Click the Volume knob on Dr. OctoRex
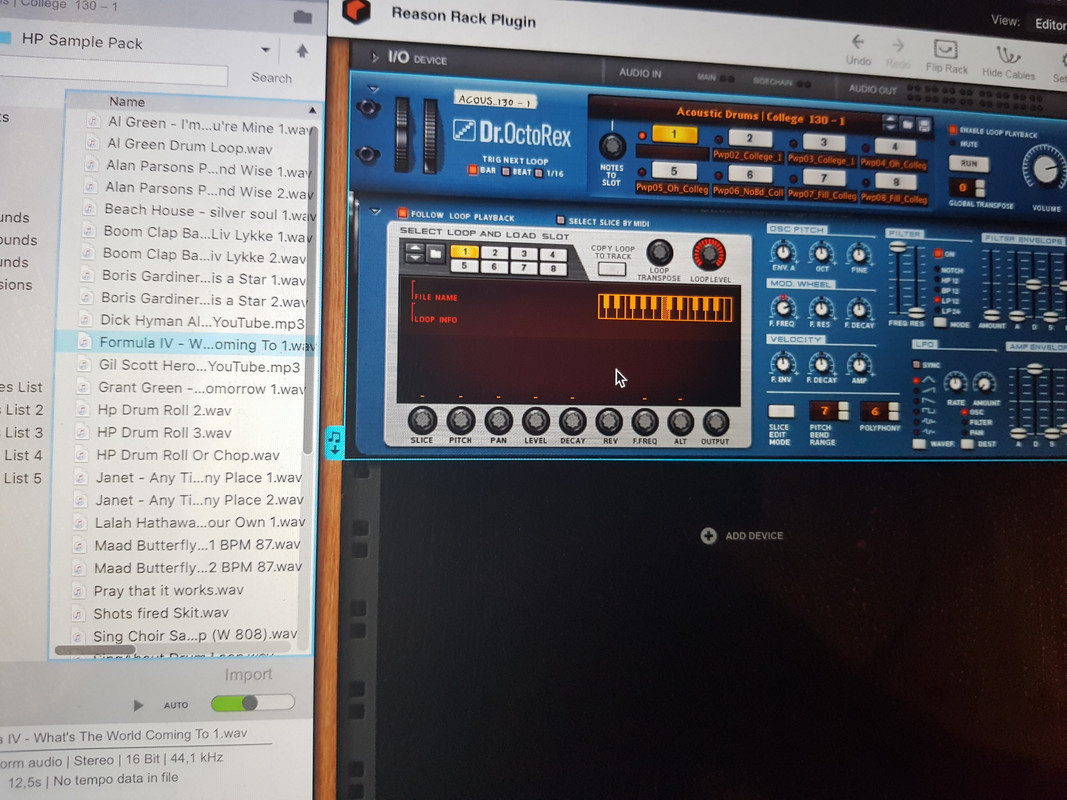 (x=1044, y=169)
